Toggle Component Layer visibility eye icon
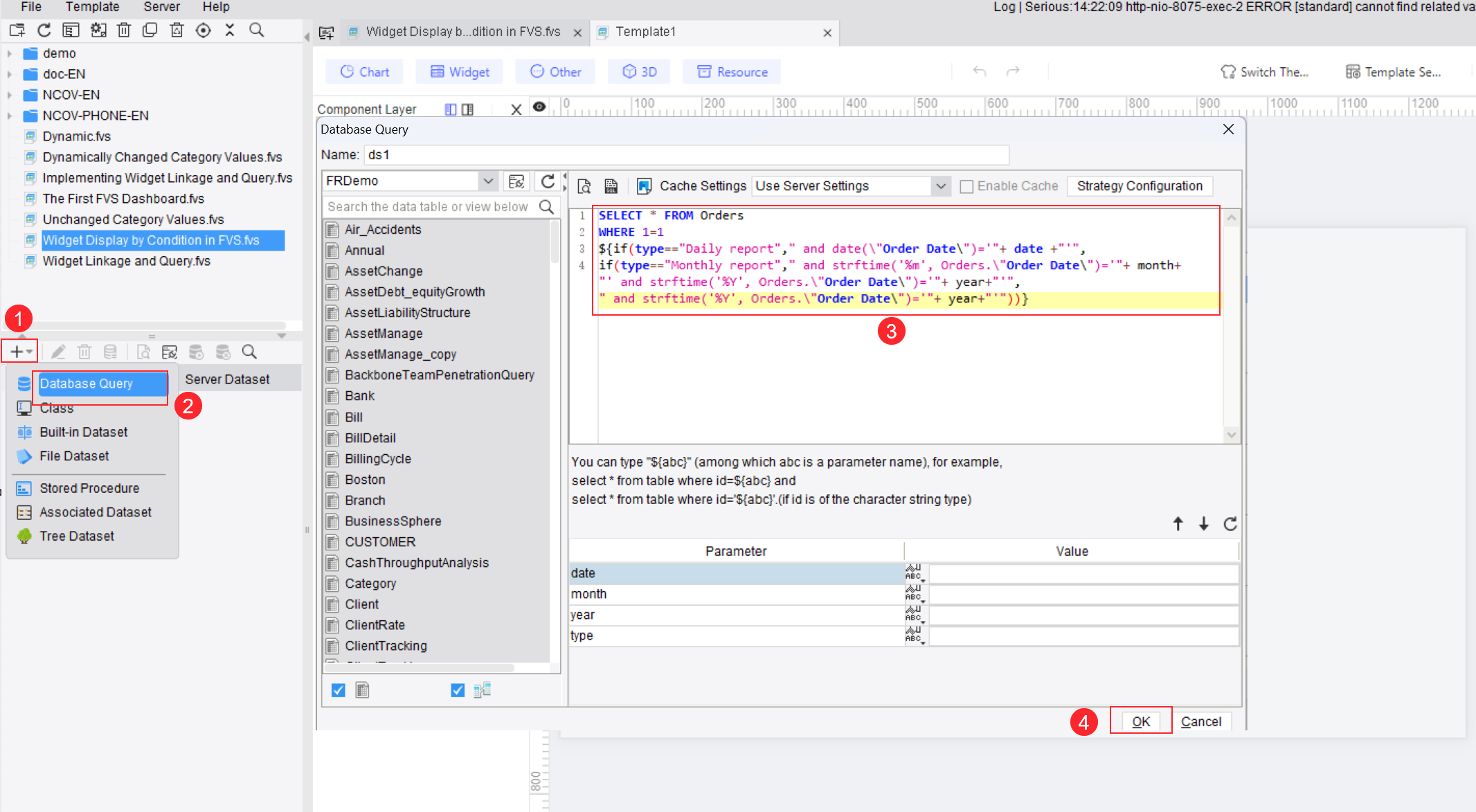Image resolution: width=1476 pixels, height=812 pixels. 539,107
